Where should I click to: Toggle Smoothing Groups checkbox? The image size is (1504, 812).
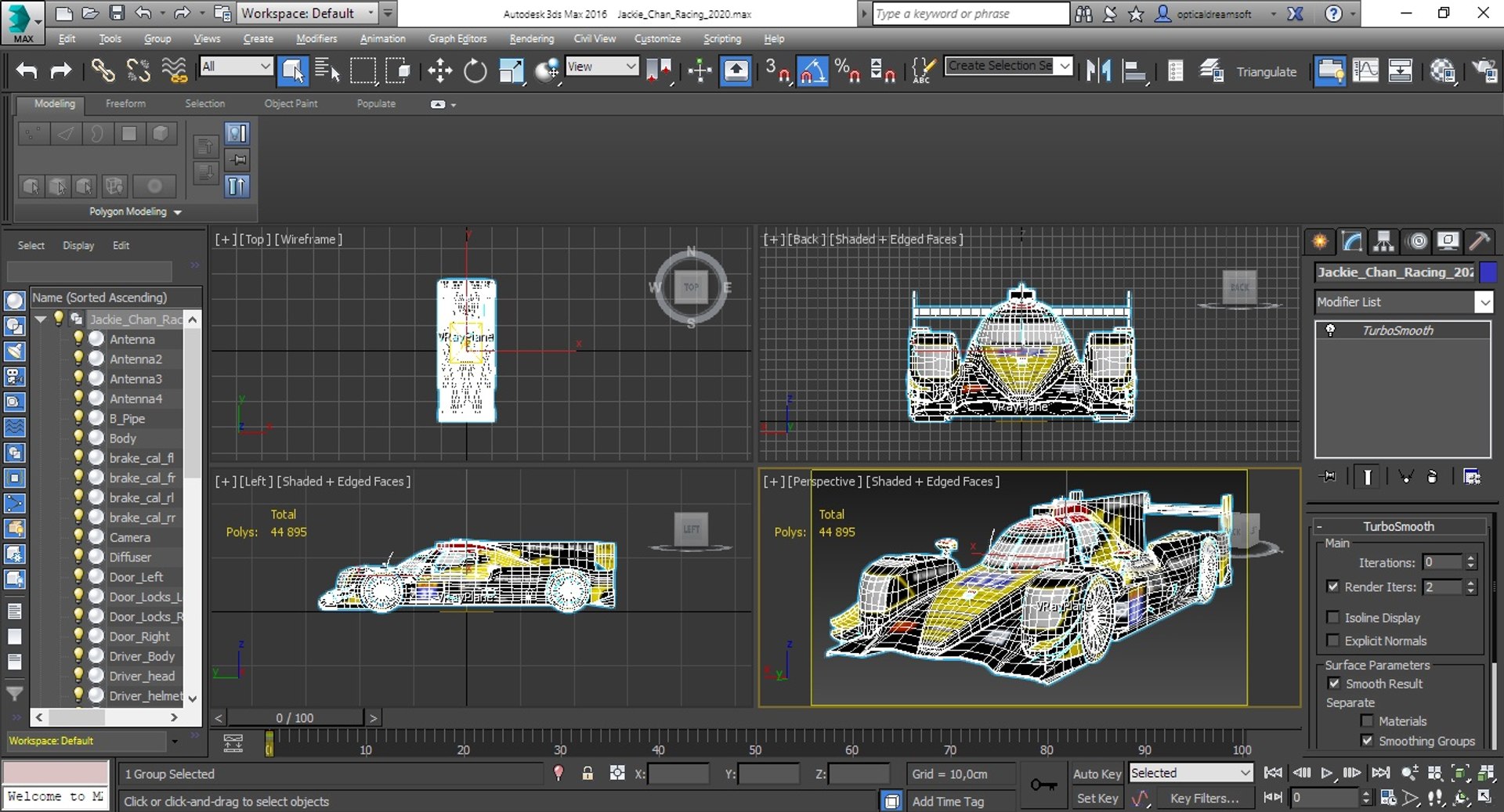point(1367,741)
